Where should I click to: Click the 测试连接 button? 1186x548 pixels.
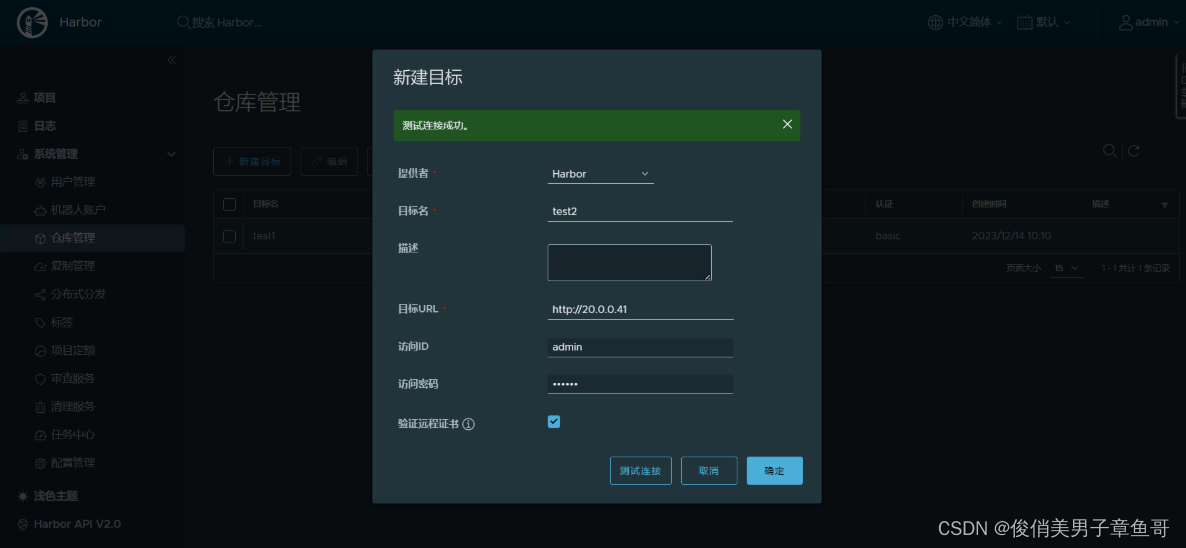coord(641,471)
